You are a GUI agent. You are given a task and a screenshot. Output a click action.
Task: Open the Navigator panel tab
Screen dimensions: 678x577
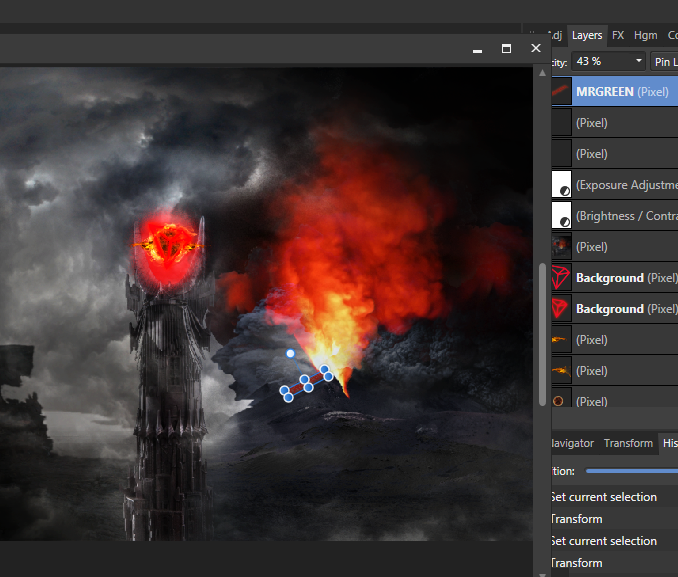[x=572, y=443]
